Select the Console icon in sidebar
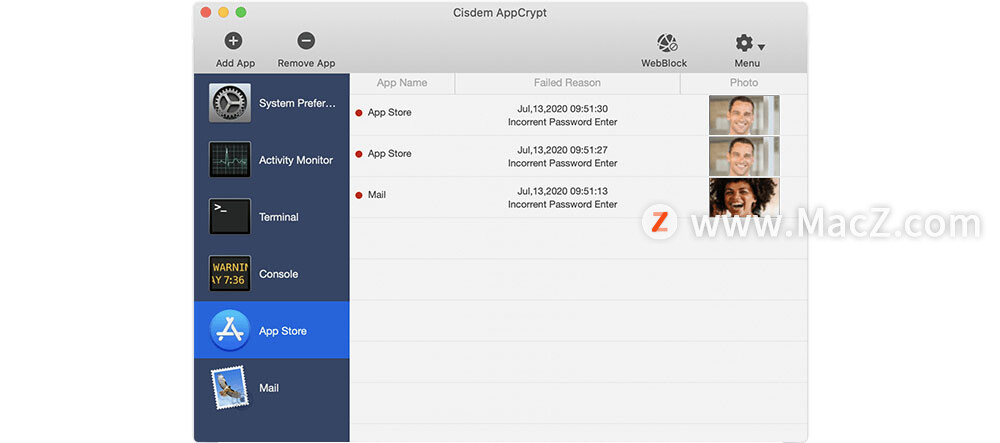The width and height of the screenshot is (1000, 443). tap(230, 273)
